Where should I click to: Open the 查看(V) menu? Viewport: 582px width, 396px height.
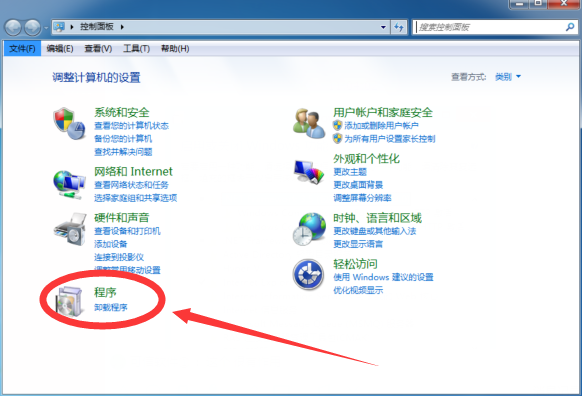click(x=98, y=49)
